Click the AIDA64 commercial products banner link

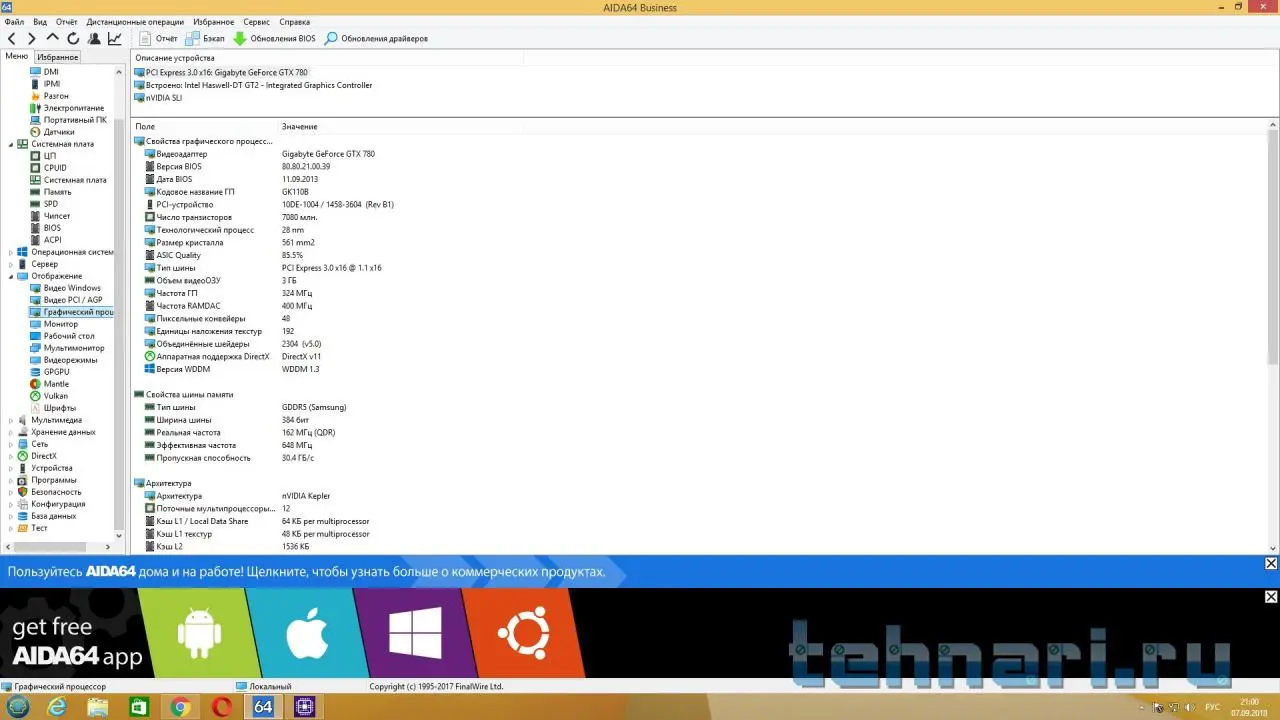(306, 572)
